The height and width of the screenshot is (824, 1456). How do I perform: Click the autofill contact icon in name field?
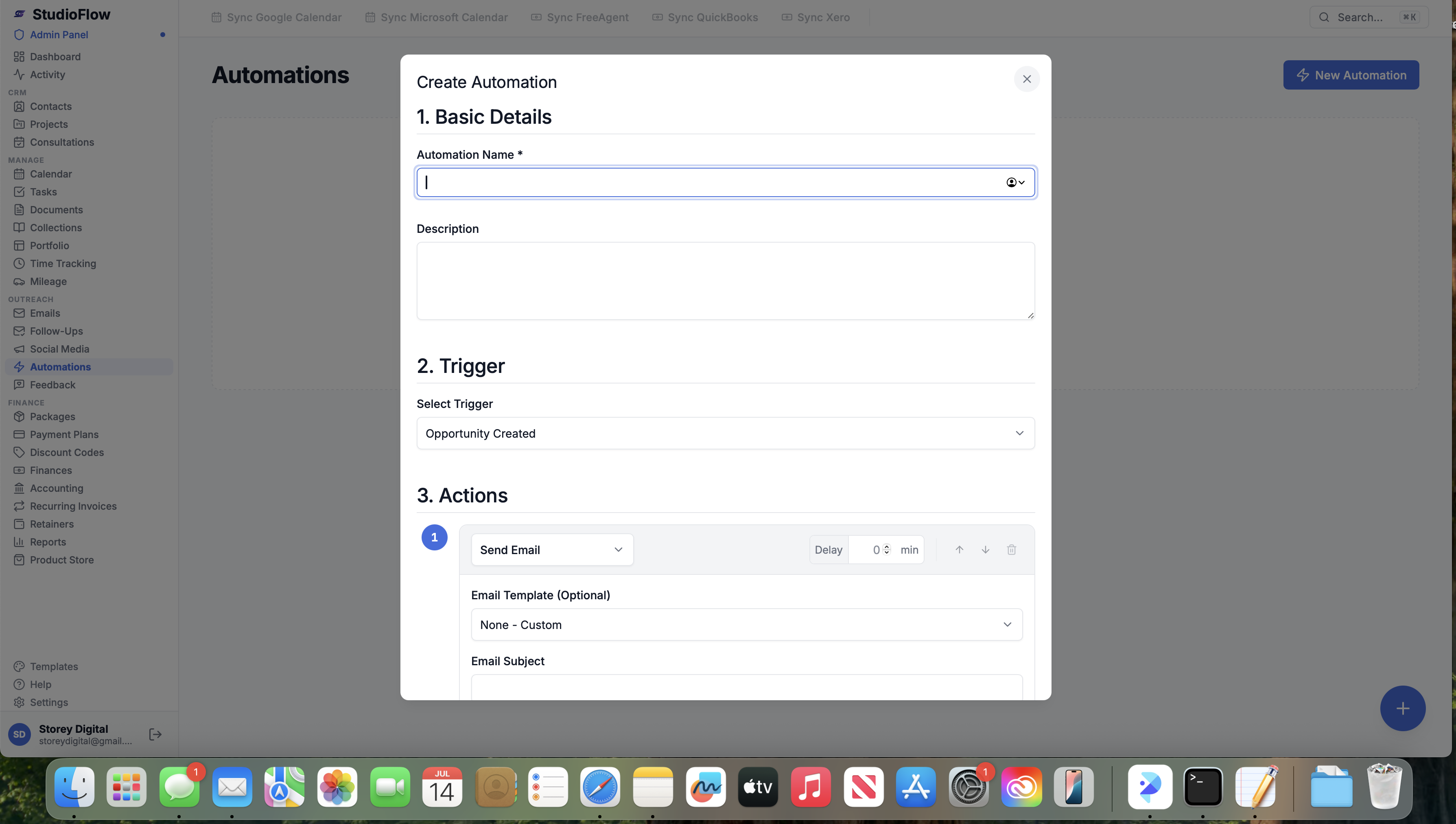pyautogui.click(x=1015, y=182)
